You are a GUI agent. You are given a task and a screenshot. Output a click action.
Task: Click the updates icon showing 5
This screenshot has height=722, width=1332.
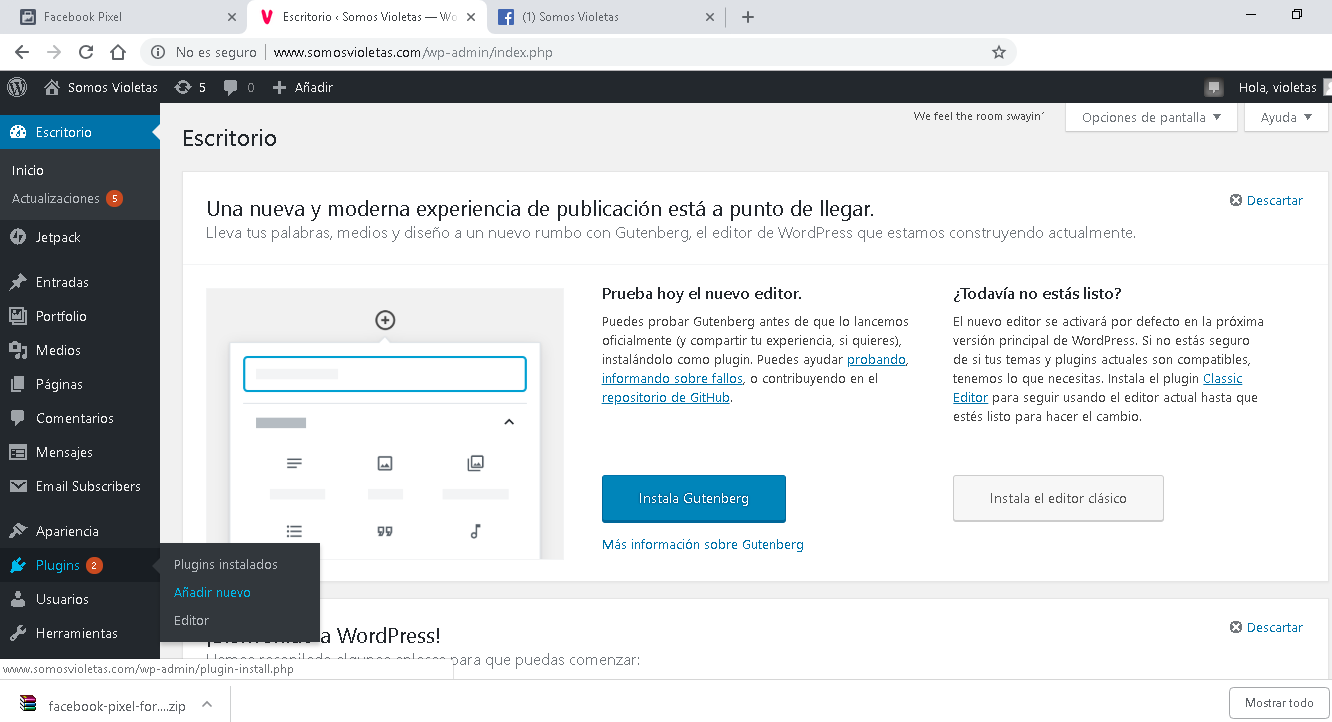tap(190, 87)
